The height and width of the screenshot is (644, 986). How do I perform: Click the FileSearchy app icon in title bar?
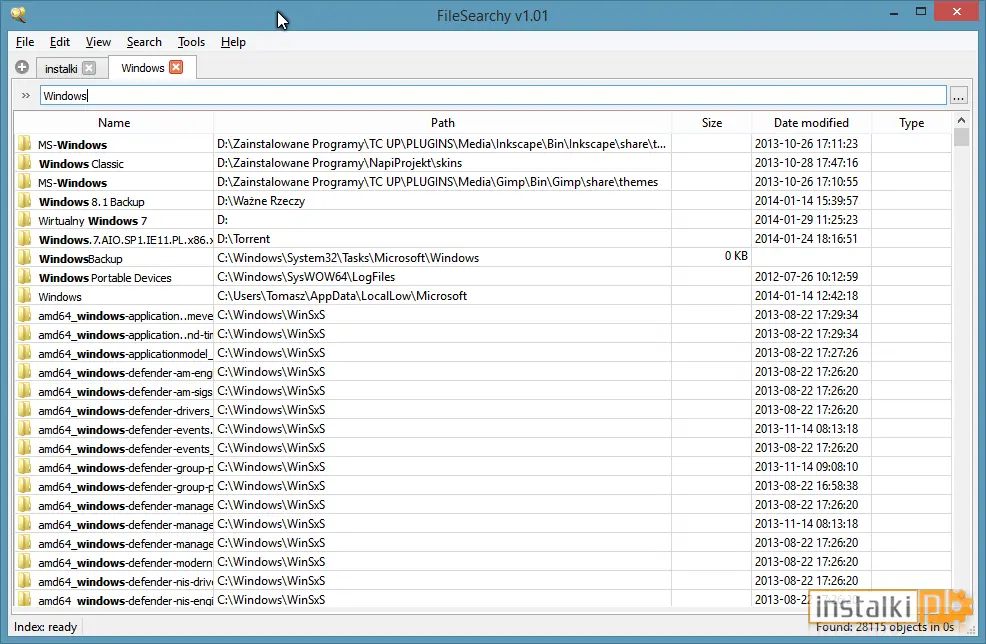tap(19, 14)
